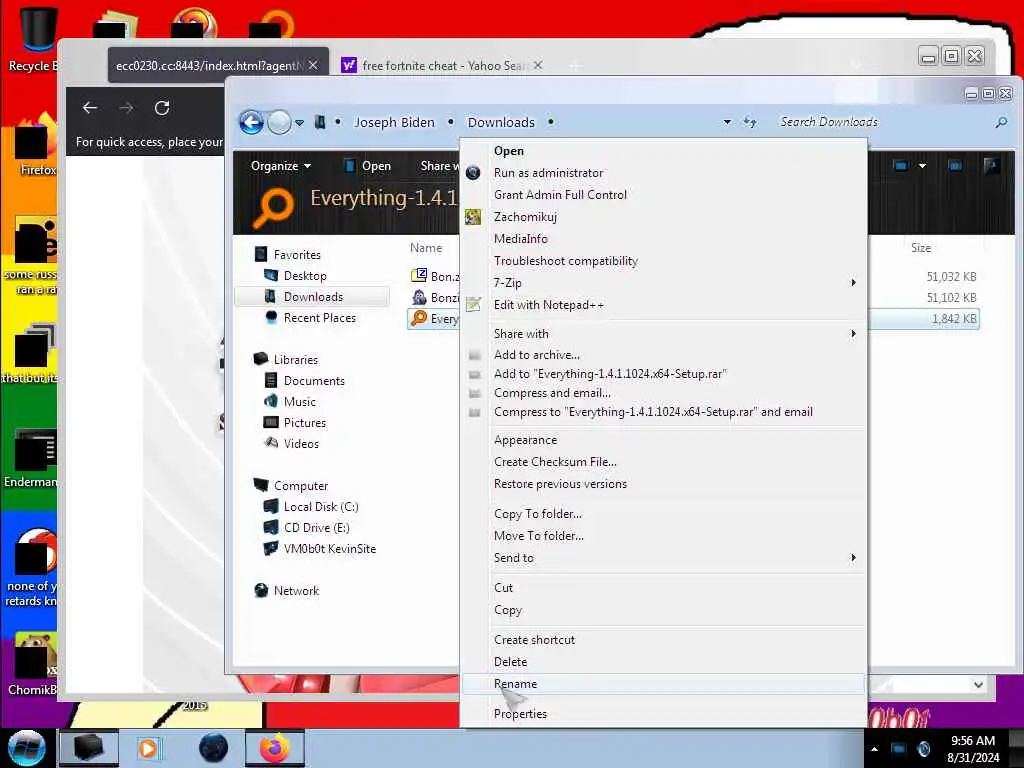Click Downloads breadcrumb in address bar

pos(501,123)
